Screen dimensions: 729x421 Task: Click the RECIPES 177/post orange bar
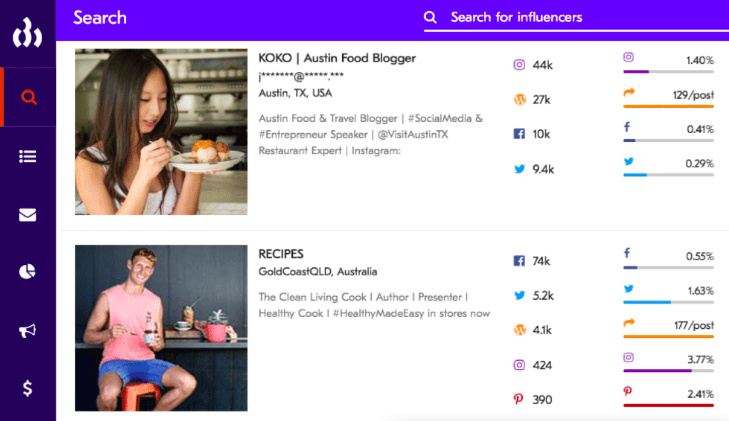pos(668,336)
